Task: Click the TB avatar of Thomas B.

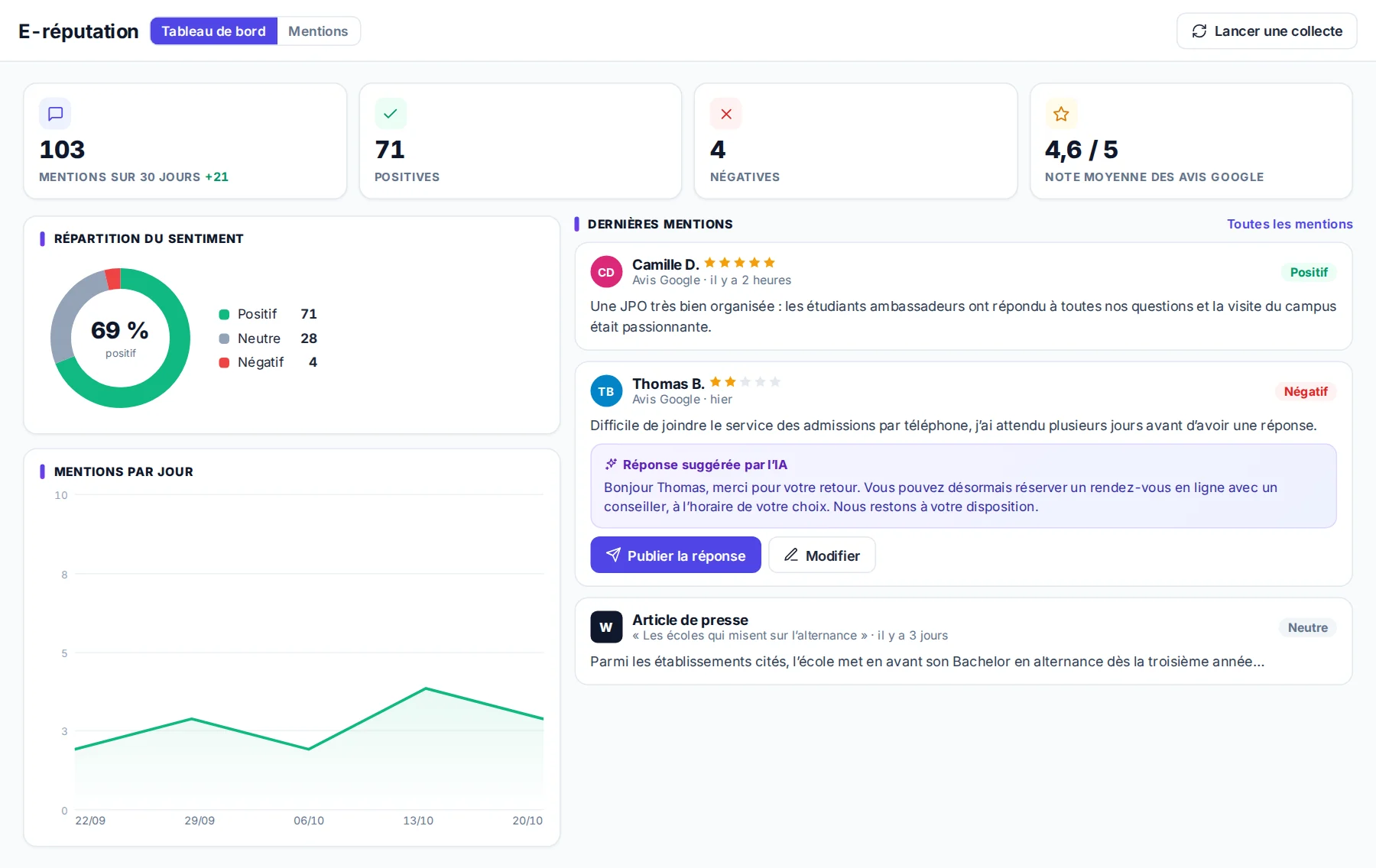Action: click(606, 391)
